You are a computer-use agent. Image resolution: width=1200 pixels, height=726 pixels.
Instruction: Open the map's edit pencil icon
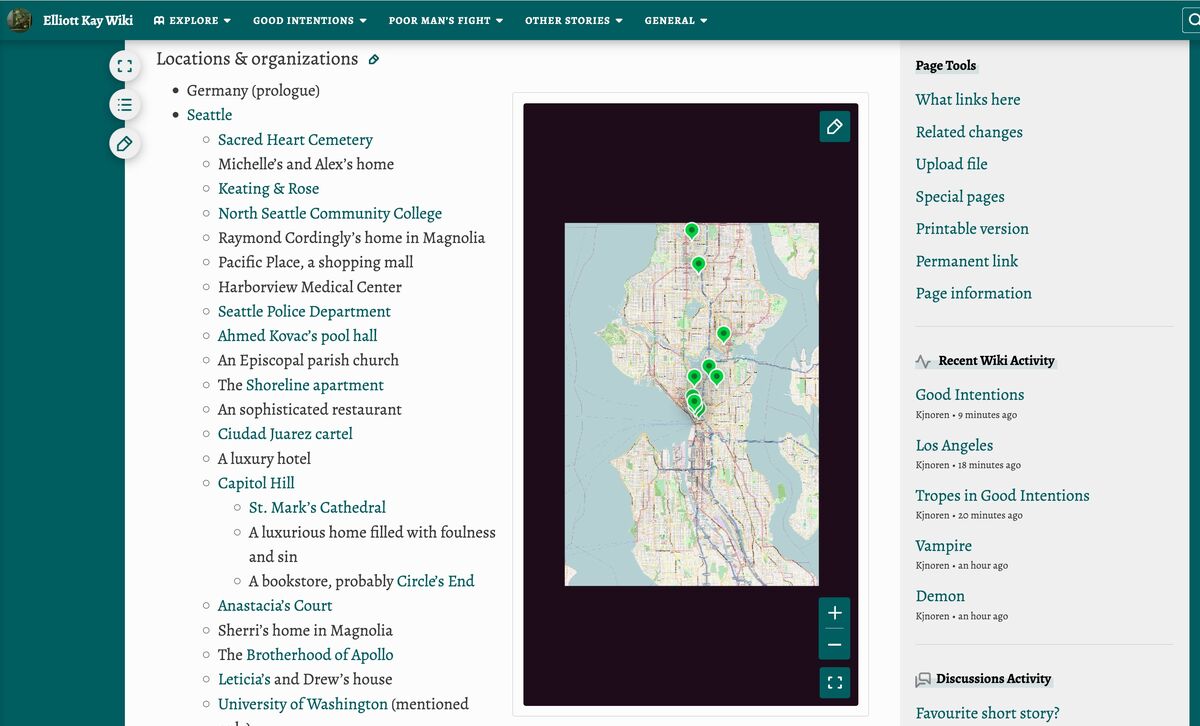tap(834, 126)
